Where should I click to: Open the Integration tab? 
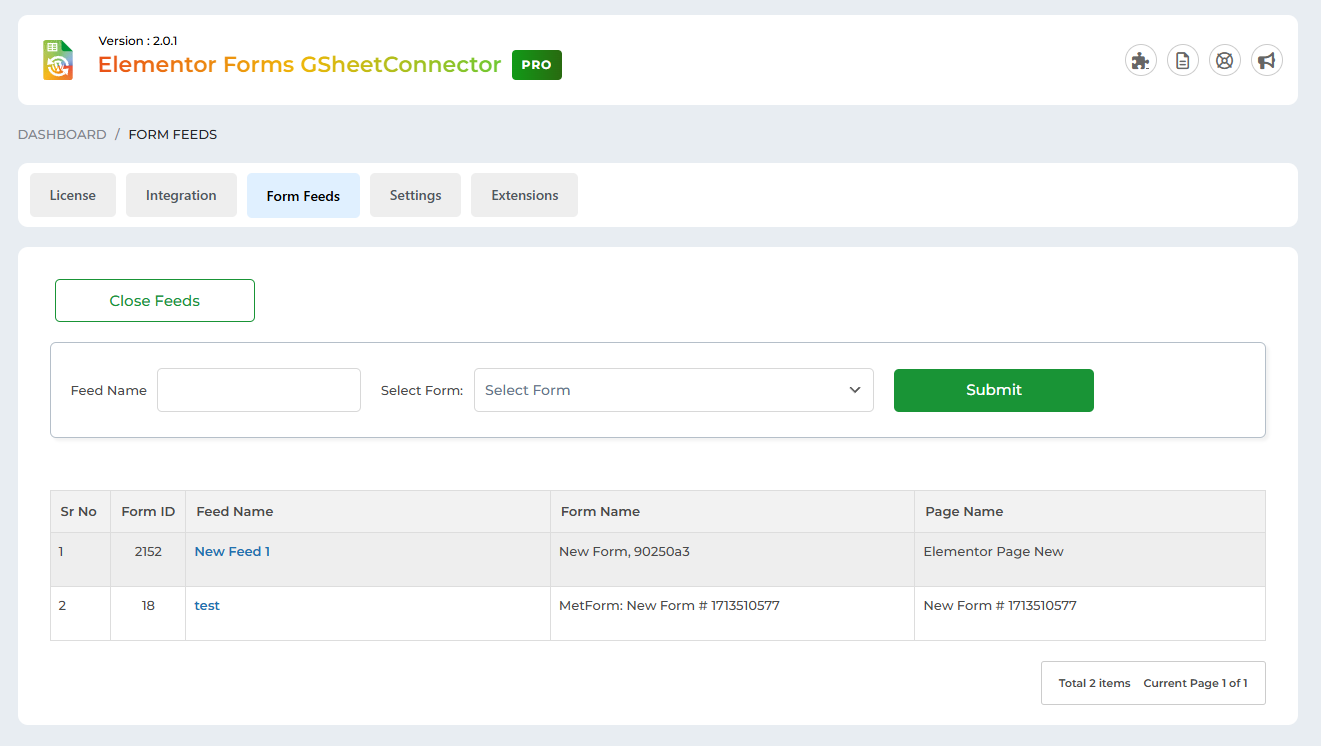click(x=181, y=195)
